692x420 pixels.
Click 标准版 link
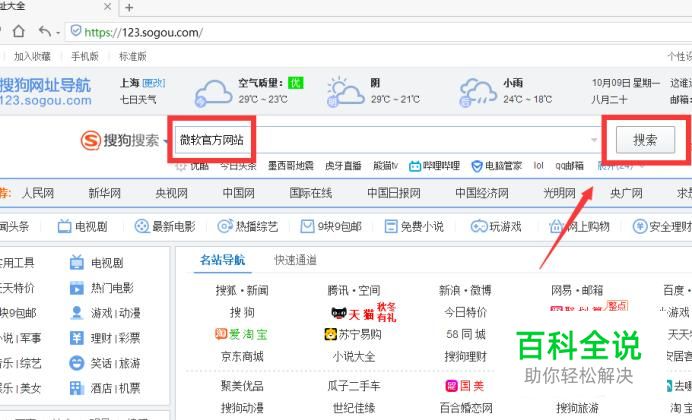pyautogui.click(x=133, y=56)
